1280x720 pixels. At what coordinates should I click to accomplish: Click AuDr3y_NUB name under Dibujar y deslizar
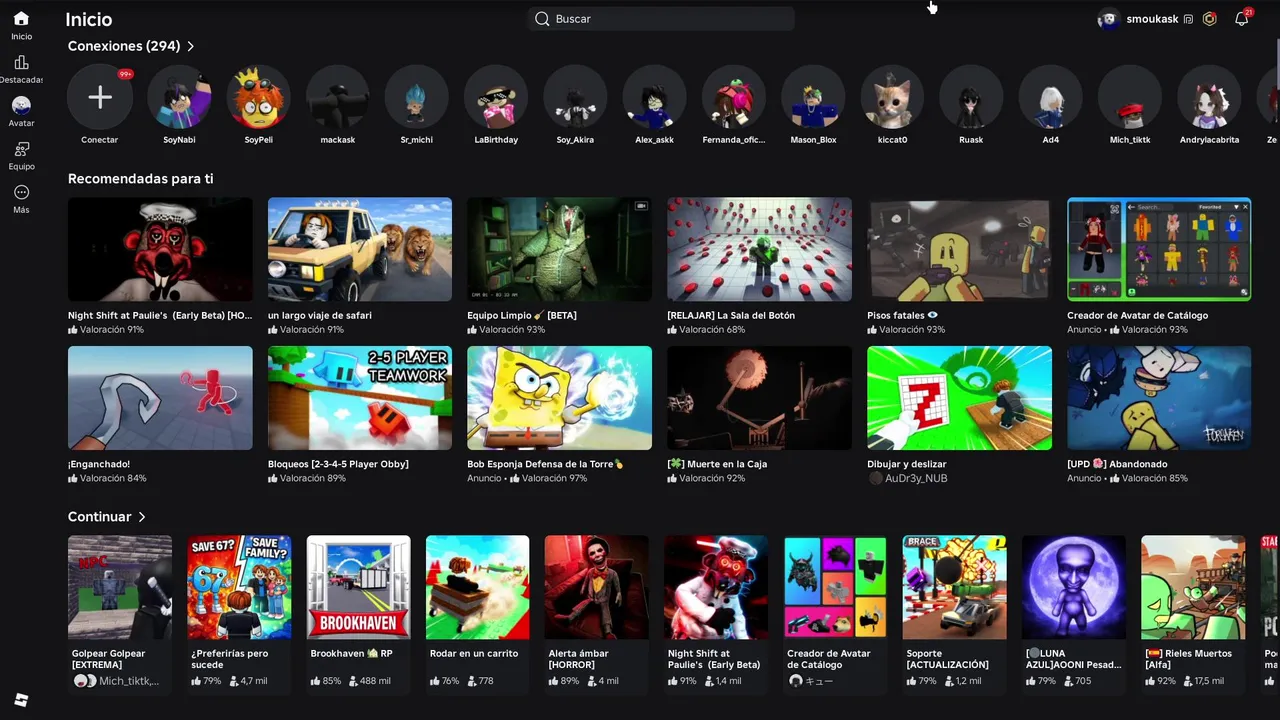click(916, 479)
